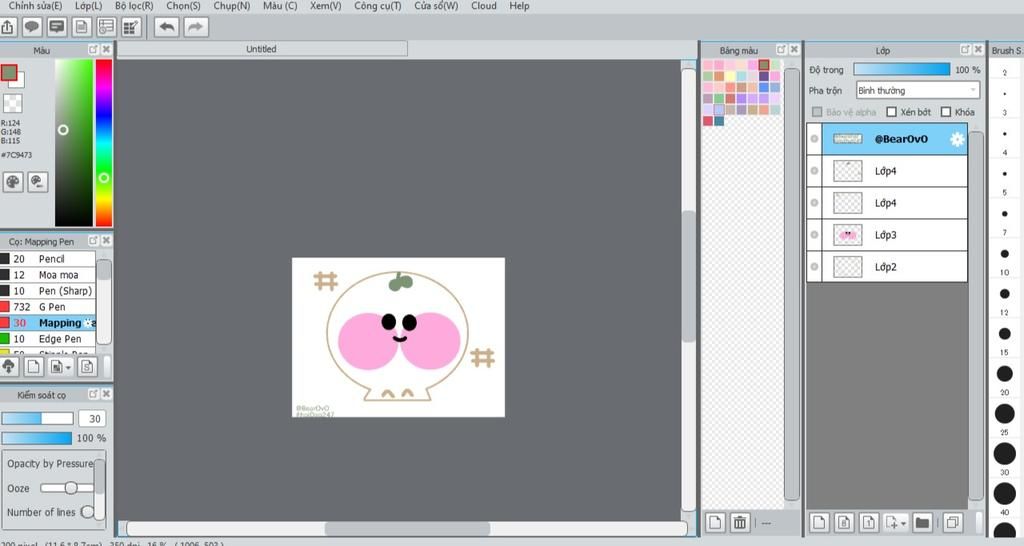The image size is (1024, 546).
Task: Add a new brush with the page icon
Action: (x=33, y=367)
